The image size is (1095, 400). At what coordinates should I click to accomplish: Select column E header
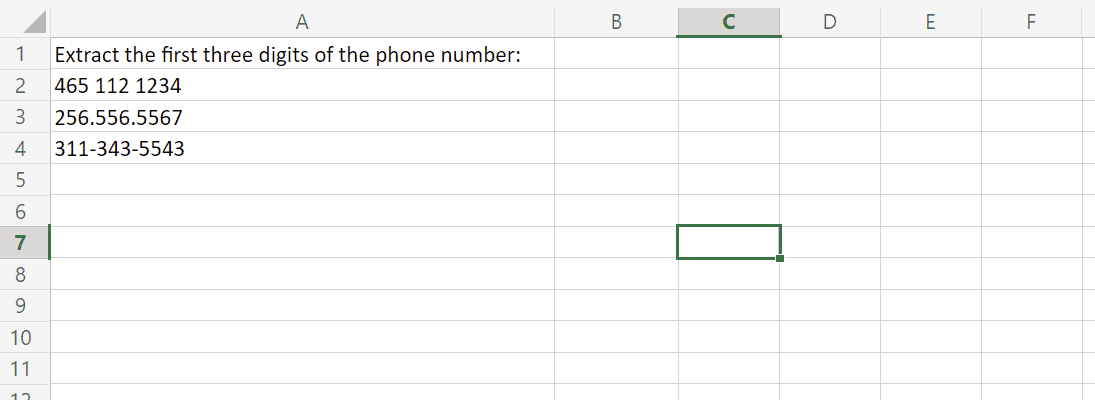pyautogui.click(x=930, y=21)
